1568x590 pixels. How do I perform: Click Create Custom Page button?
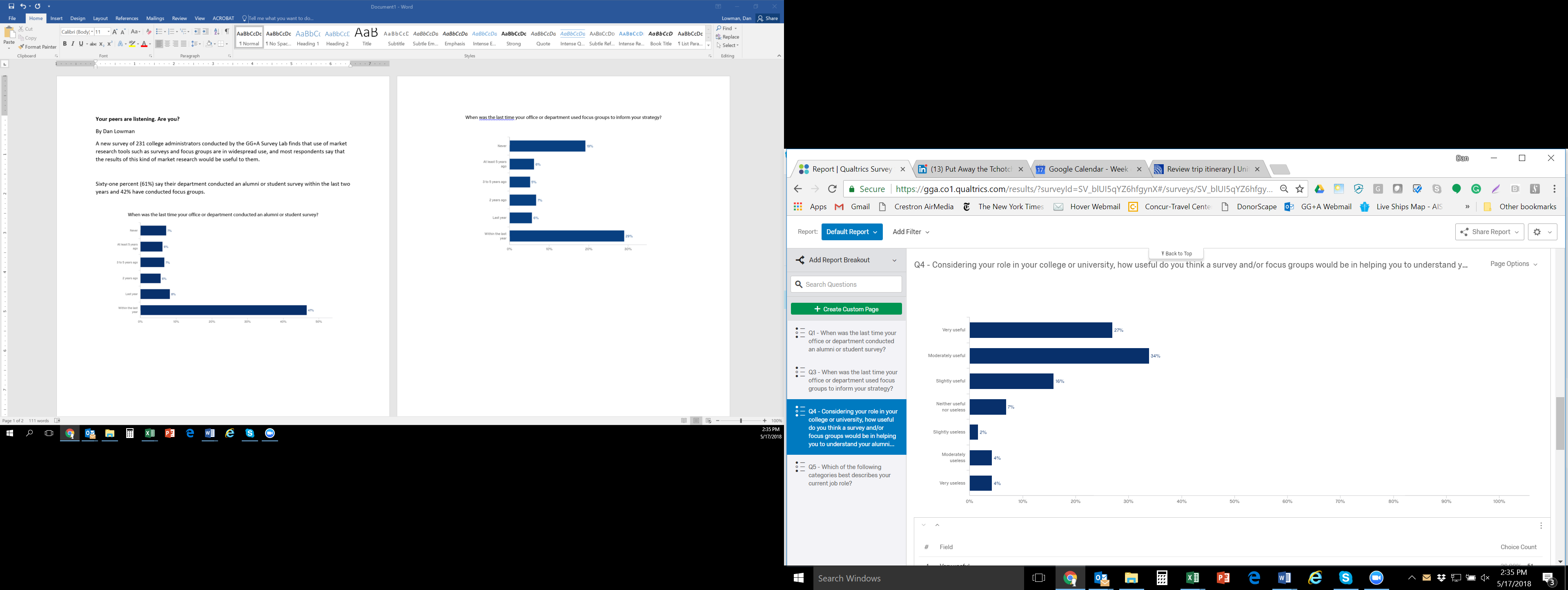pyautogui.click(x=846, y=309)
